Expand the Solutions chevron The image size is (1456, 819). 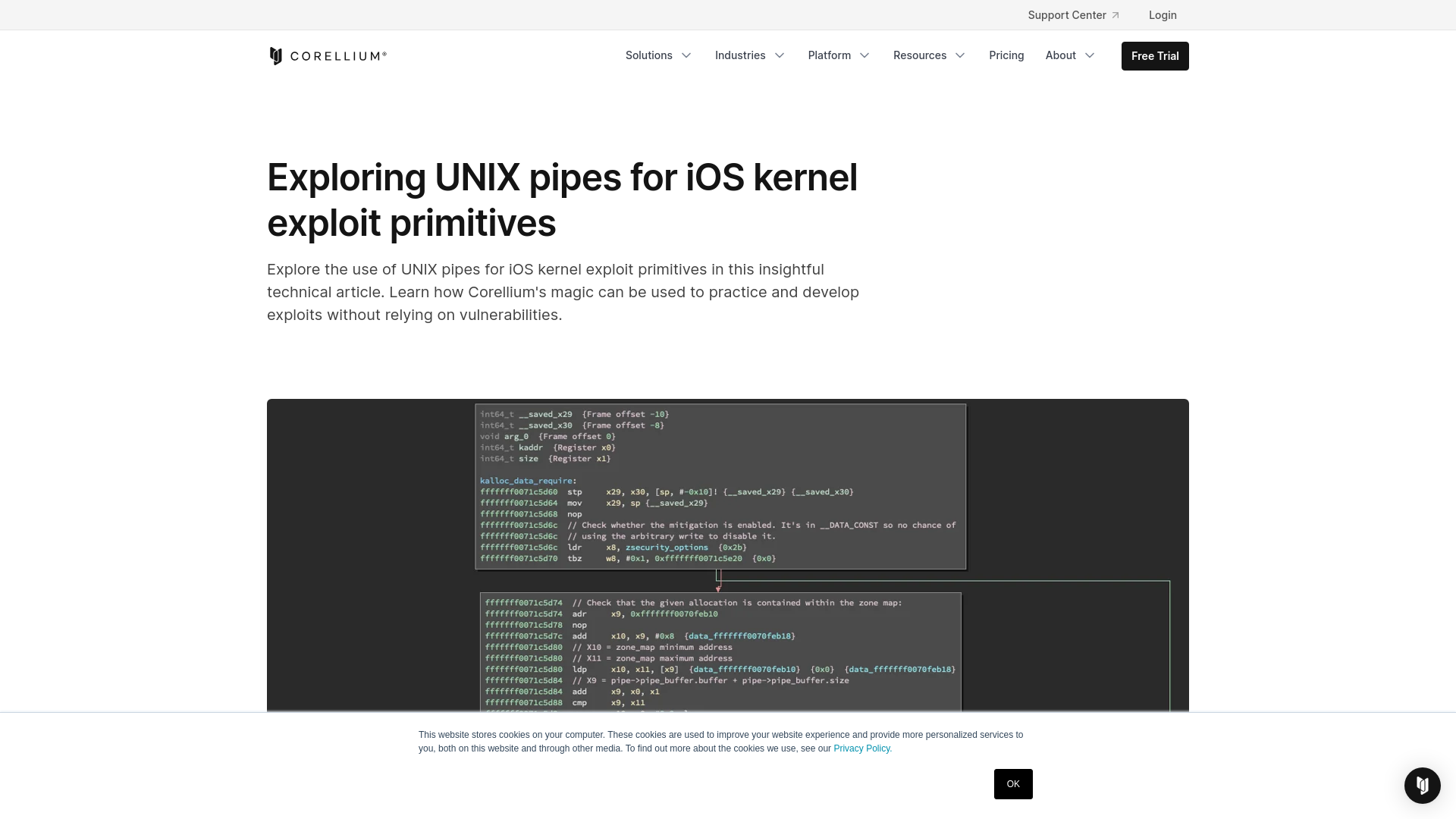pos(686,55)
